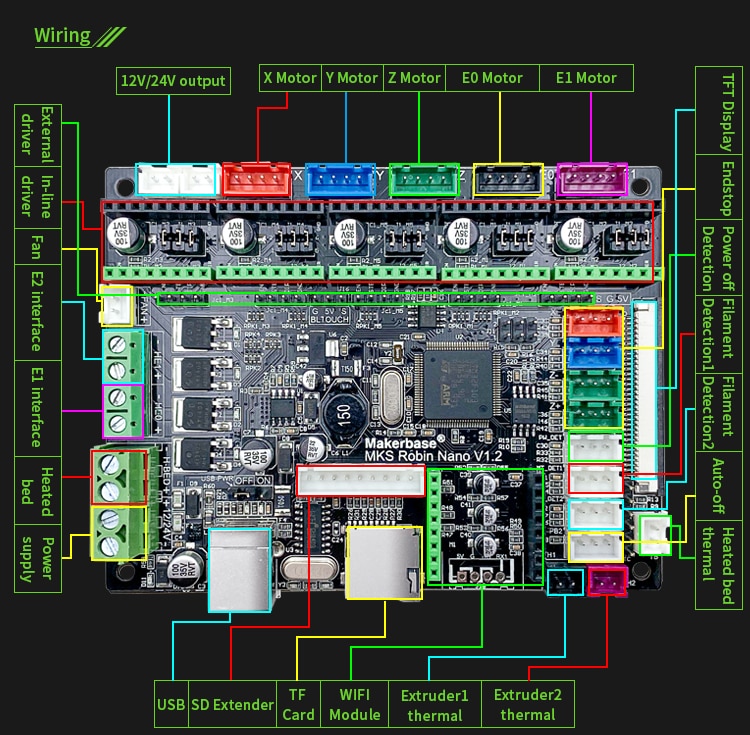750x735 pixels.
Task: Click the purple E1 Motor connector
Action: pyautogui.click(x=592, y=179)
